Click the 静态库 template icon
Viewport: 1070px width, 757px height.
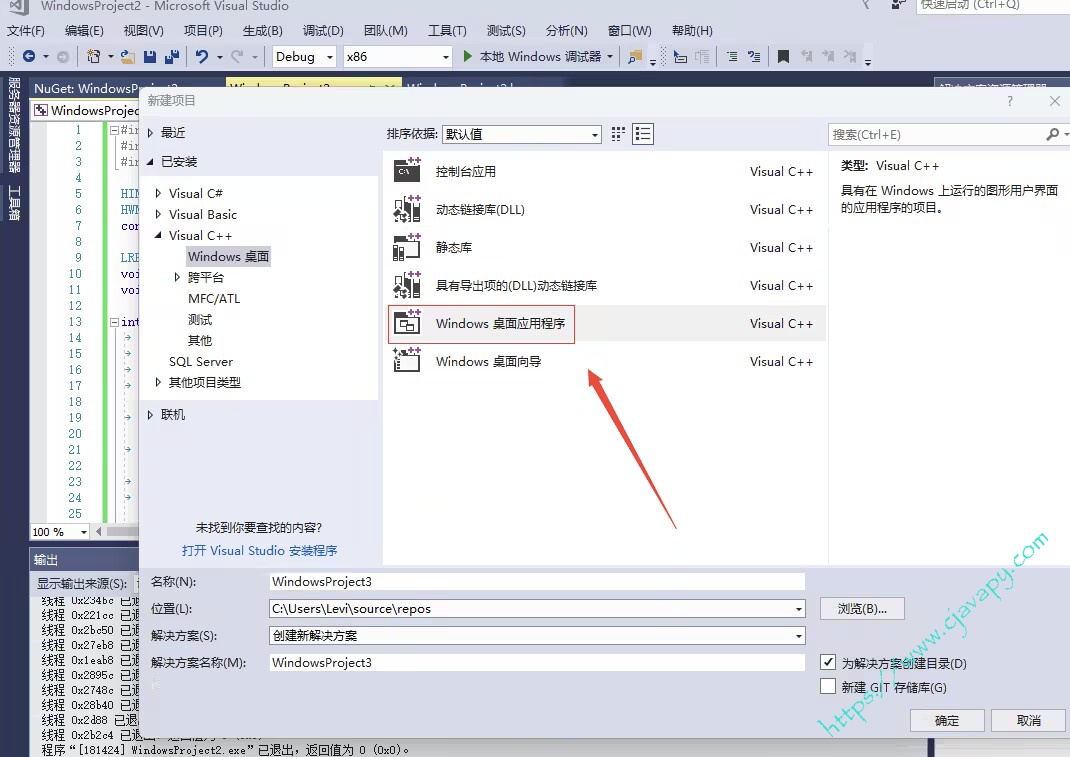[407, 247]
